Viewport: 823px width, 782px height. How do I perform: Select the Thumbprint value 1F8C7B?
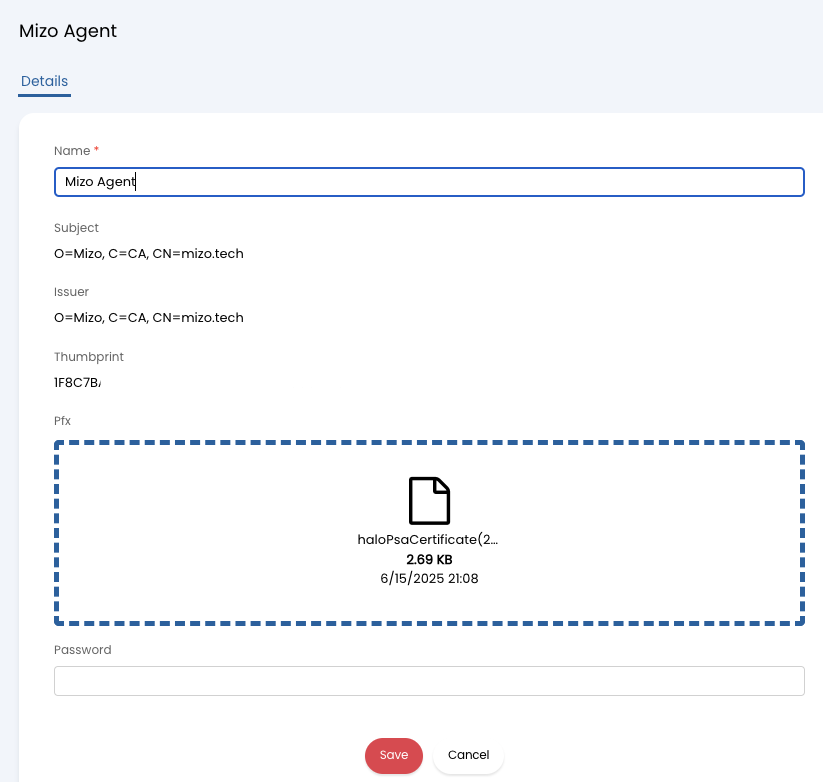pyautogui.click(x=77, y=383)
